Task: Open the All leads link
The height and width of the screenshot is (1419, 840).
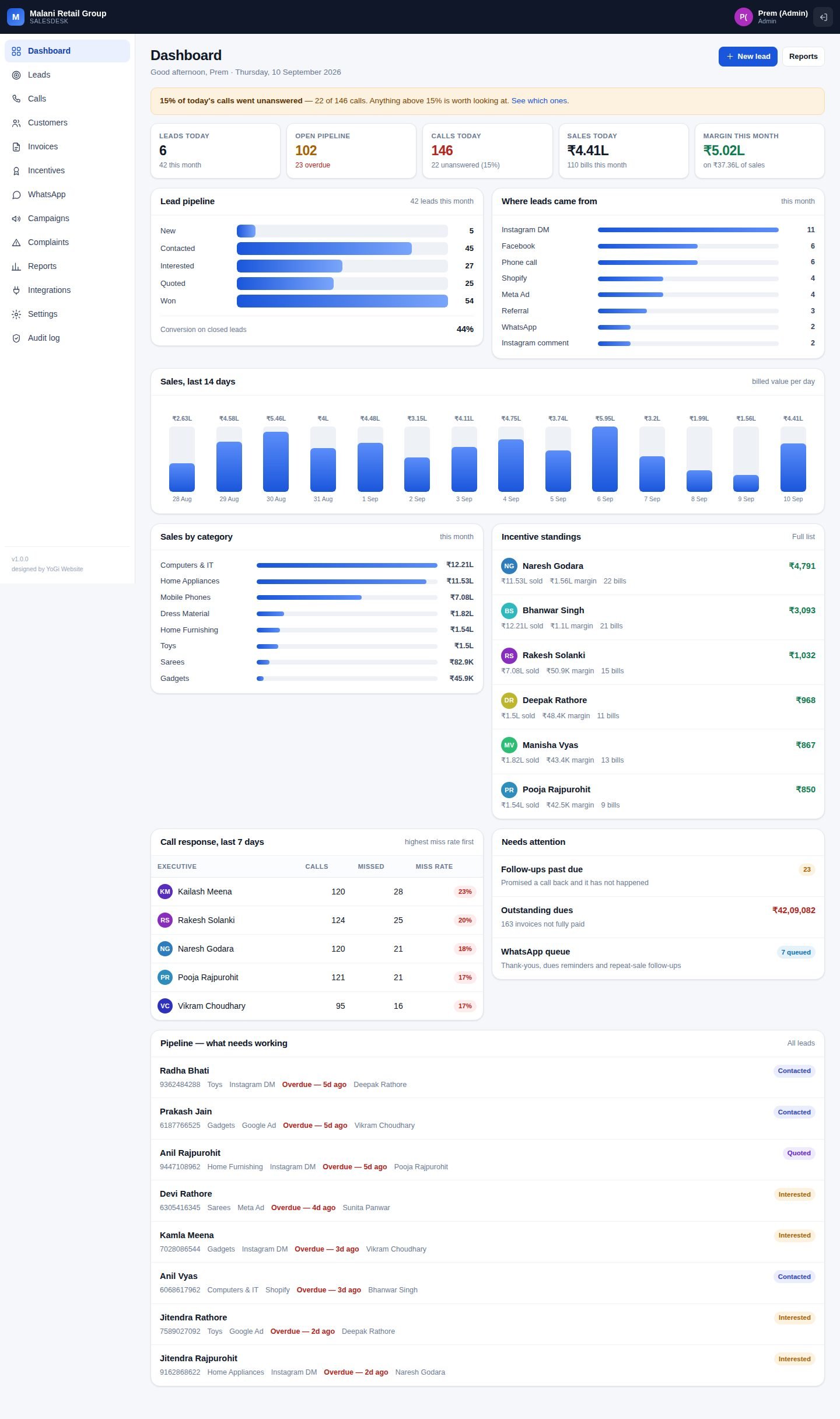Action: tap(801, 1043)
